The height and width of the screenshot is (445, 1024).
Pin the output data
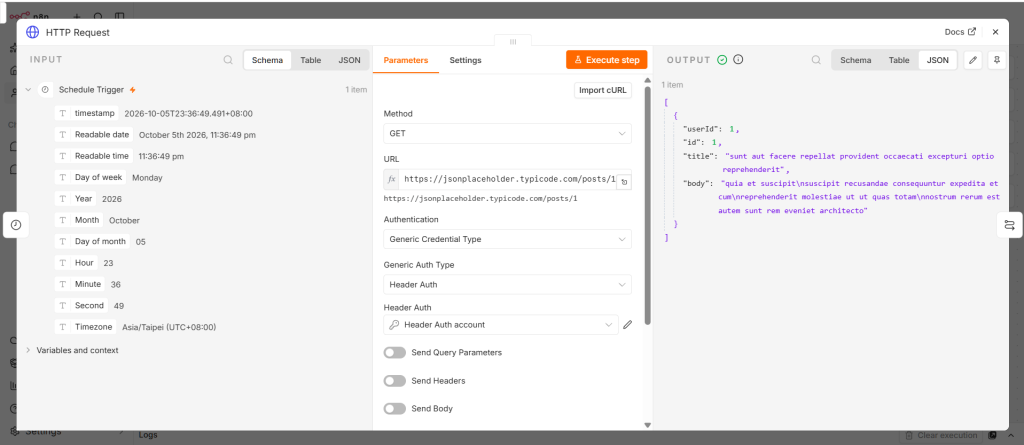tap(997, 60)
